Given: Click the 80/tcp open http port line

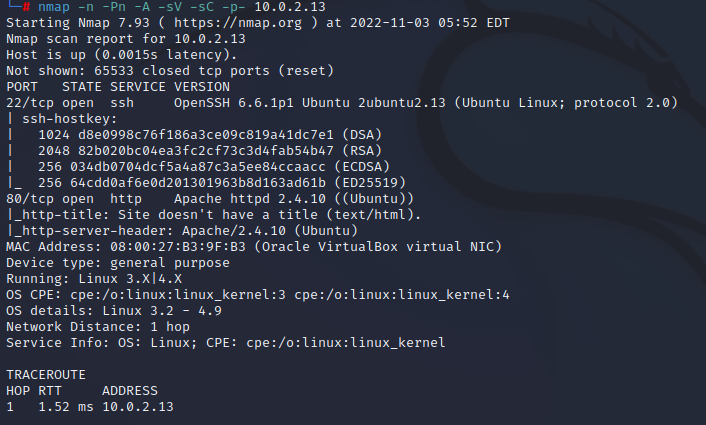Looking at the screenshot, I should point(80,200).
